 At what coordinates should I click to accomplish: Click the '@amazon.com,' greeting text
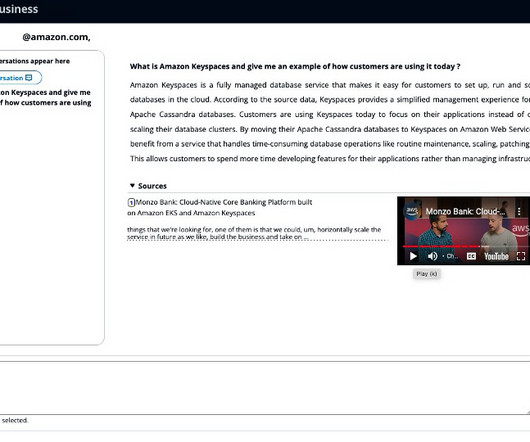point(56,37)
